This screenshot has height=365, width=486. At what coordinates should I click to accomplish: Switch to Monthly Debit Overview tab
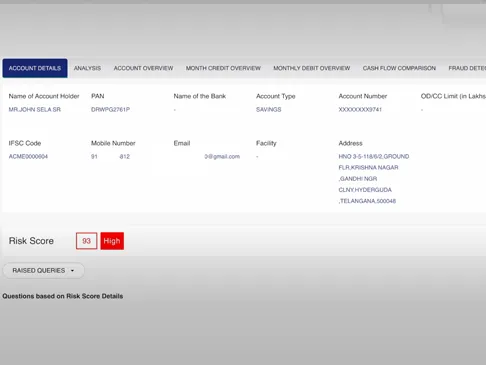(x=312, y=68)
